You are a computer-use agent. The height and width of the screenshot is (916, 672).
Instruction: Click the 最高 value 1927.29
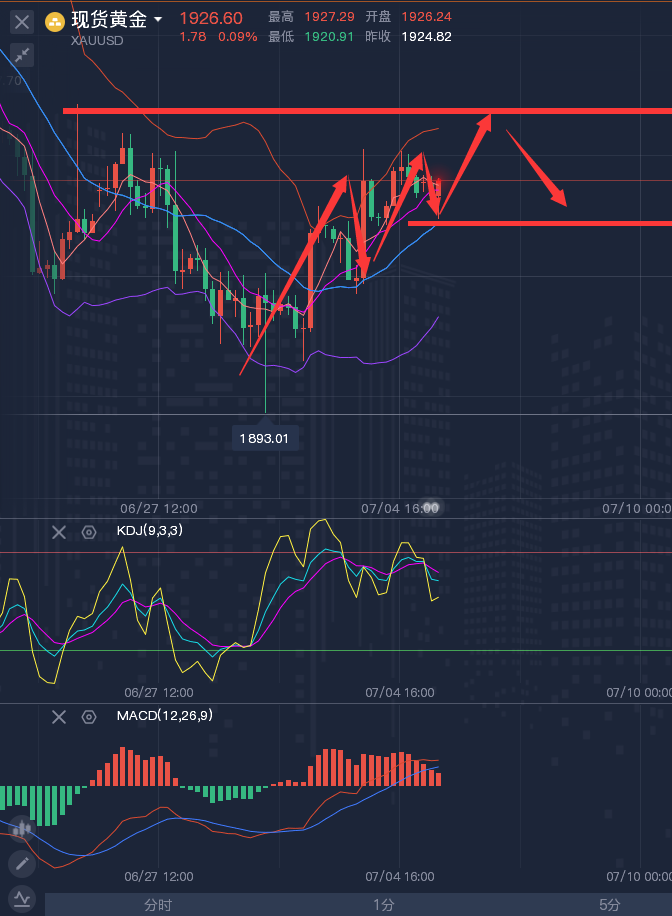(x=330, y=17)
